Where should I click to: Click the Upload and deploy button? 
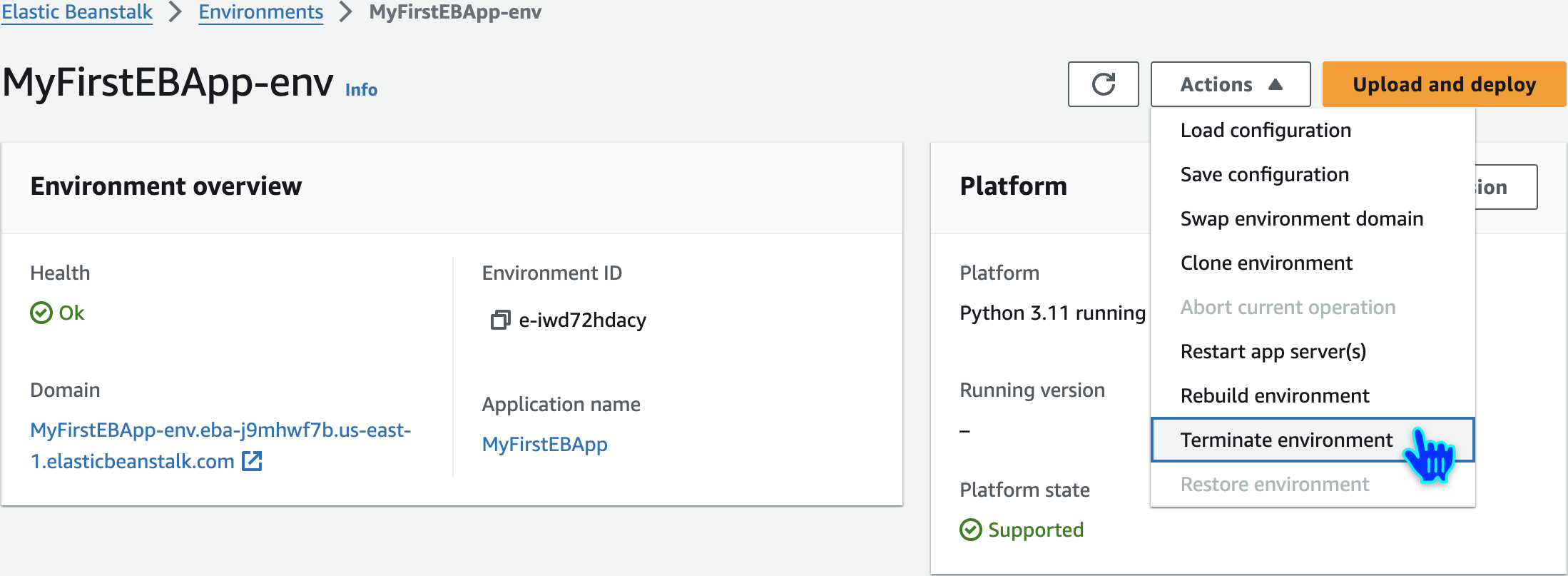coord(1444,84)
